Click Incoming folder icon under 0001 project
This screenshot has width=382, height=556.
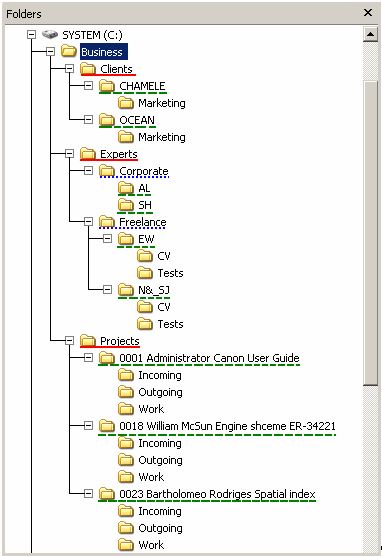pos(126,374)
